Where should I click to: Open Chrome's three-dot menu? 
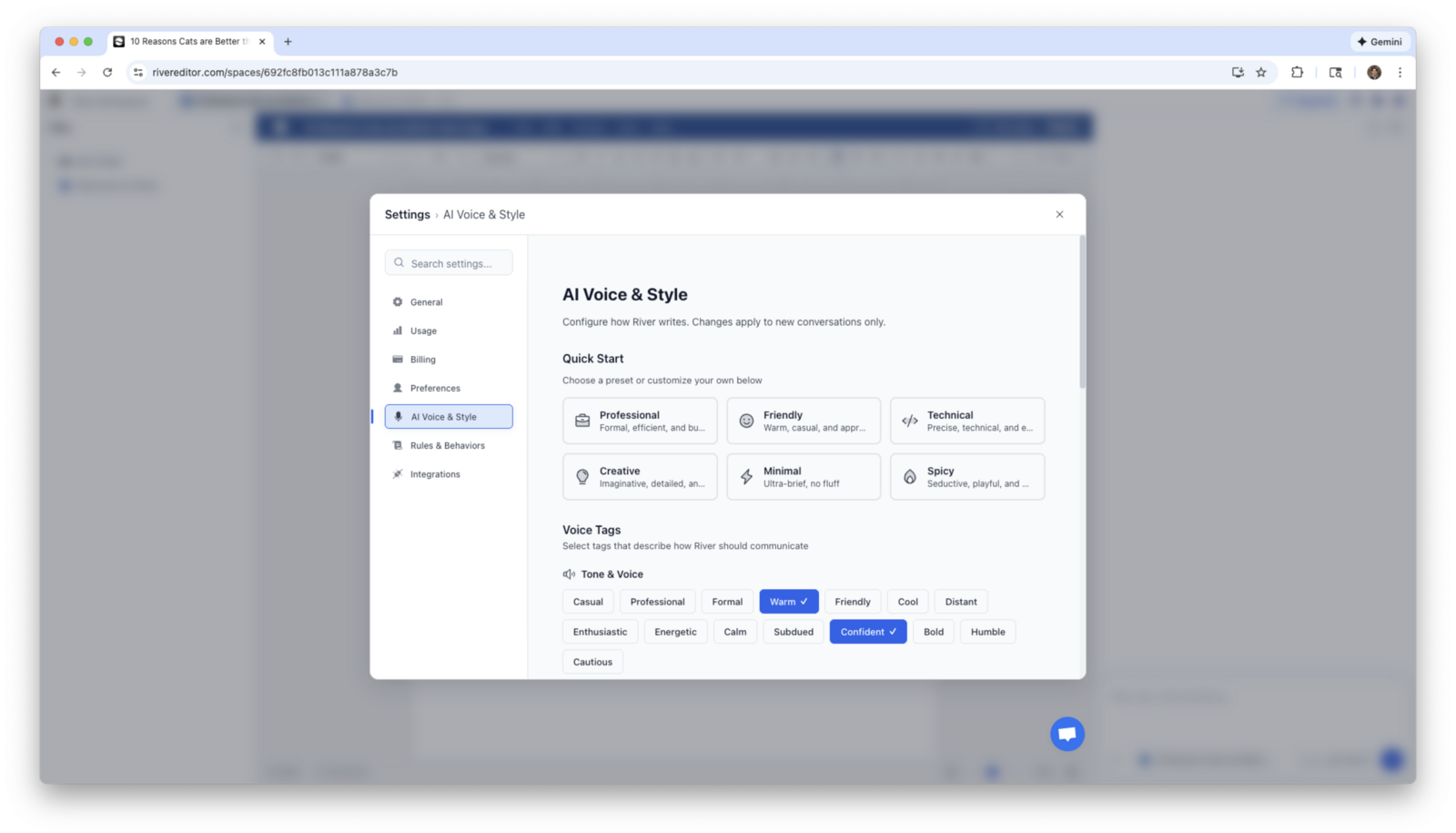[x=1400, y=72]
